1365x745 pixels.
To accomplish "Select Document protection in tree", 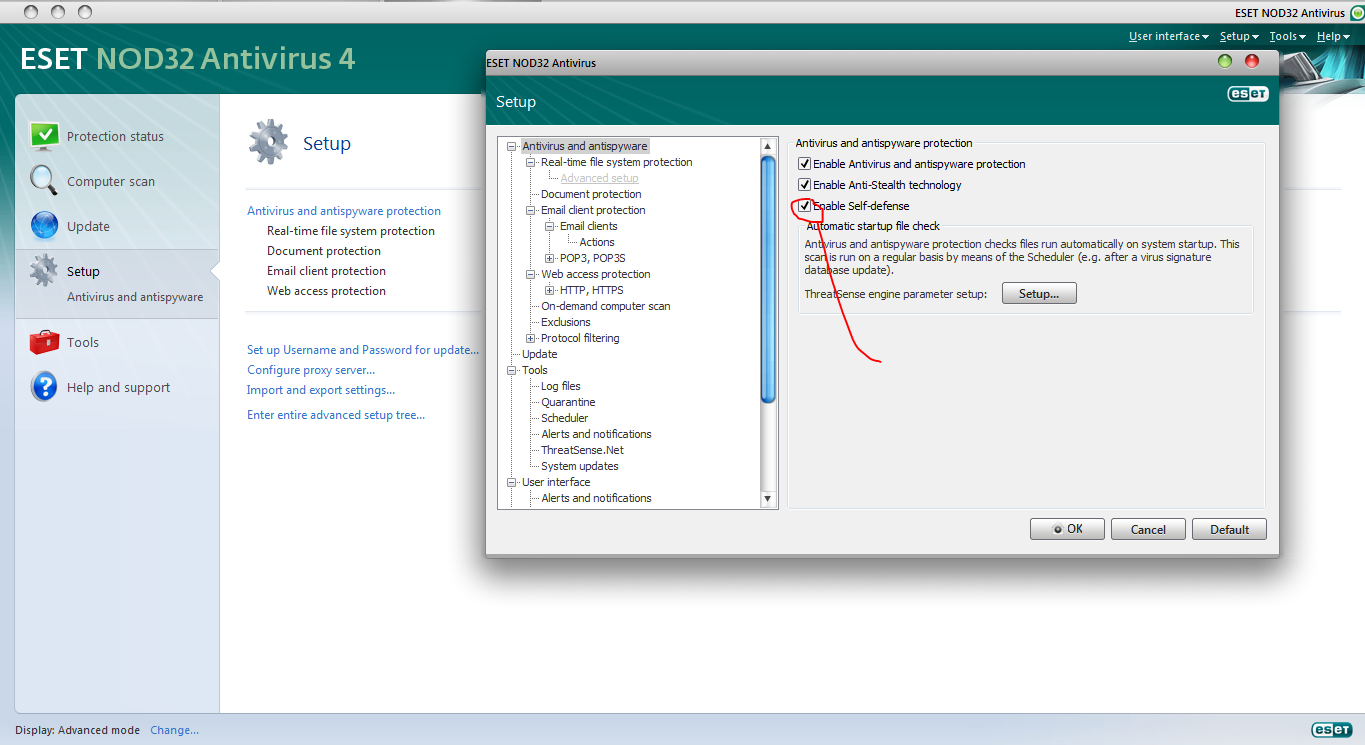I will 591,194.
